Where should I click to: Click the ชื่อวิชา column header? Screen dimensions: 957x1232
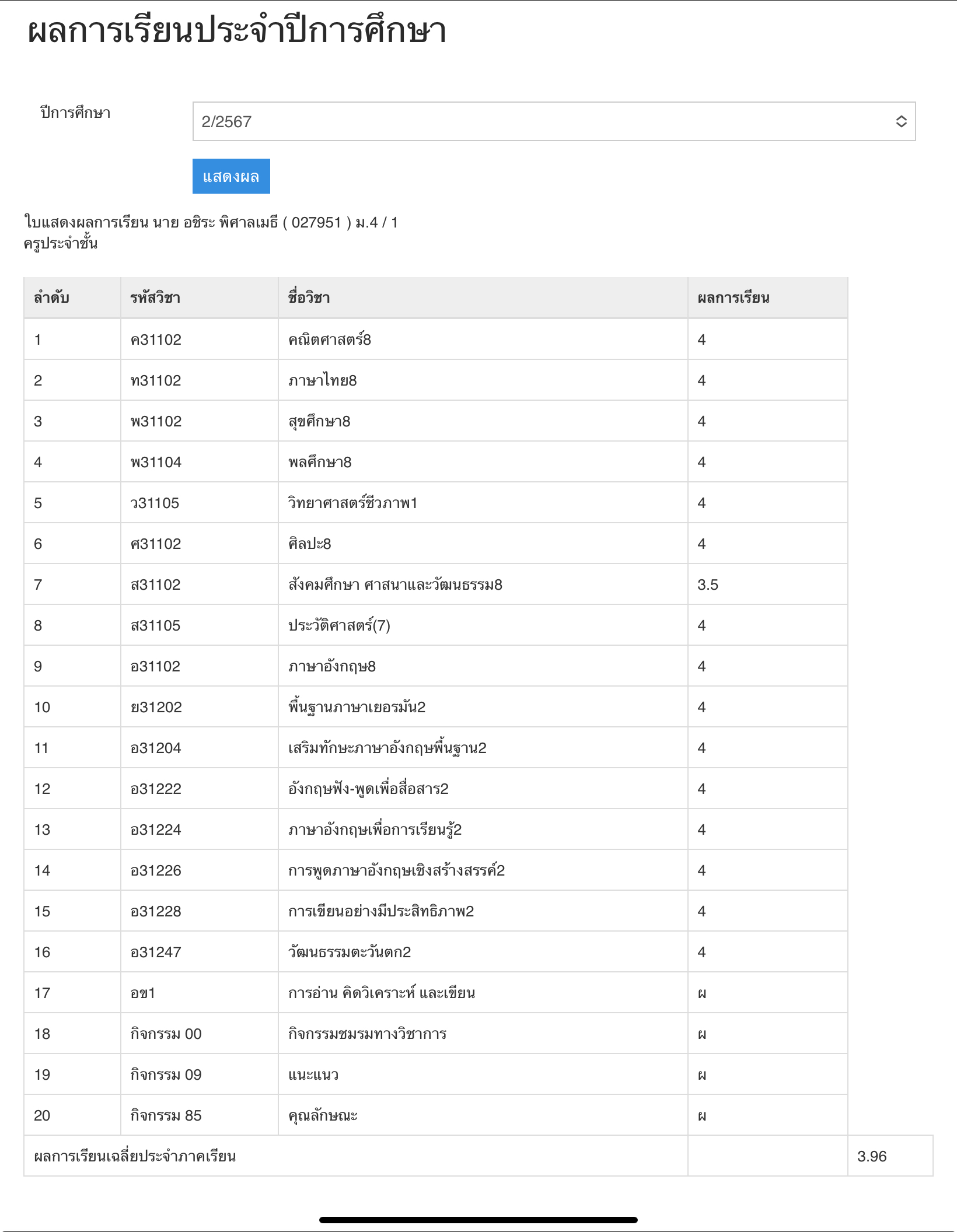click(309, 298)
